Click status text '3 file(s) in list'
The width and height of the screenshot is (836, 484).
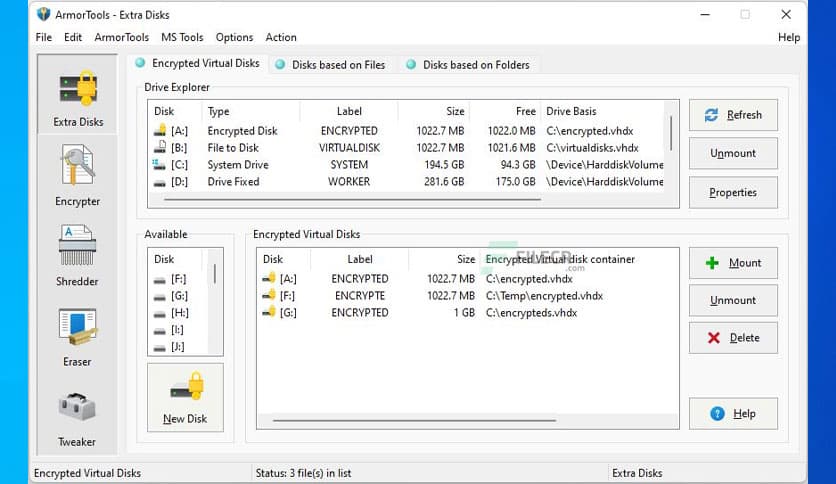click(318, 473)
